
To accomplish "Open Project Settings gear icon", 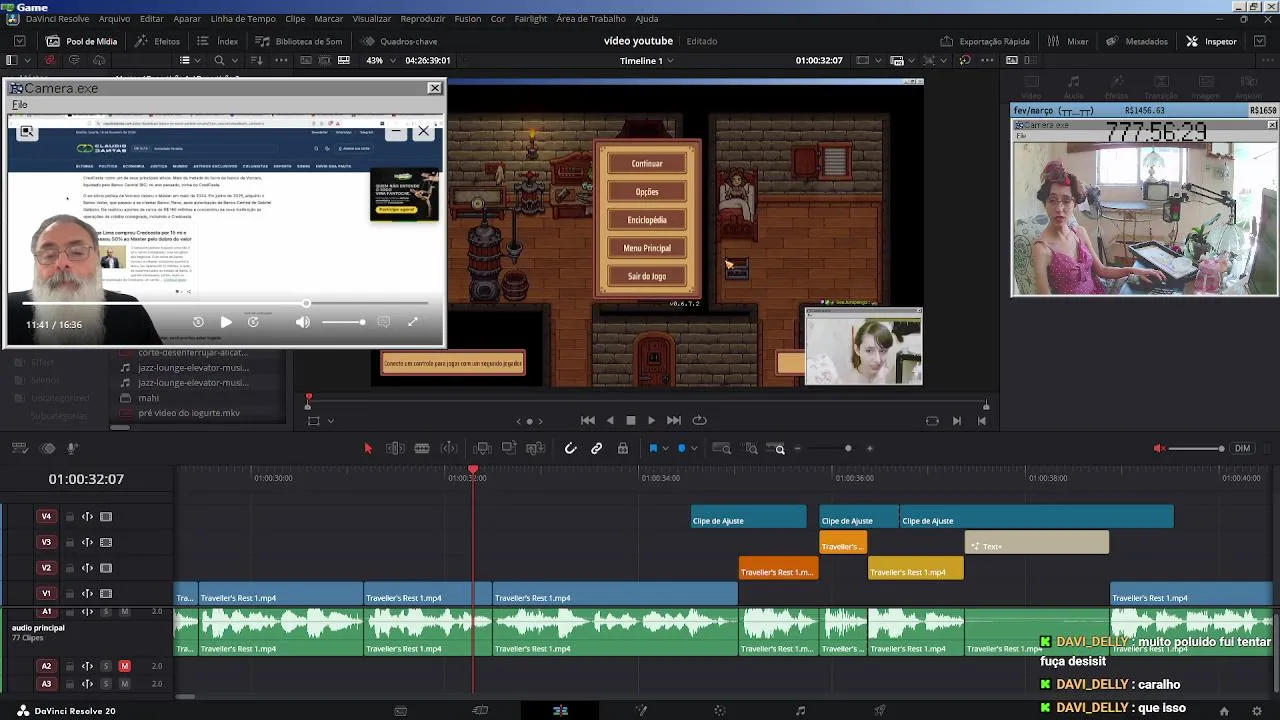I will (1256, 711).
